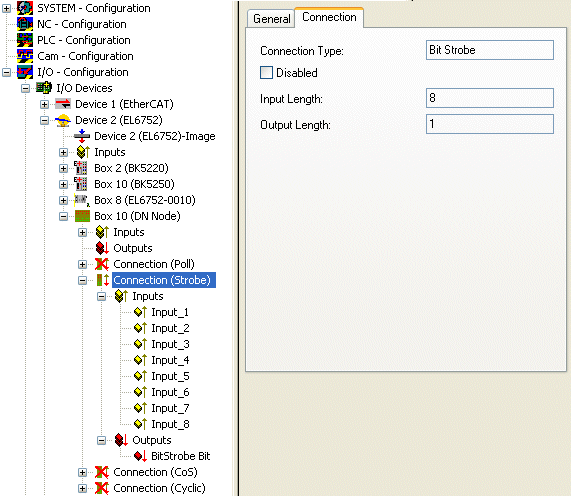
Task: Click the Connection (CoS) disabled icon
Action: click(102, 472)
